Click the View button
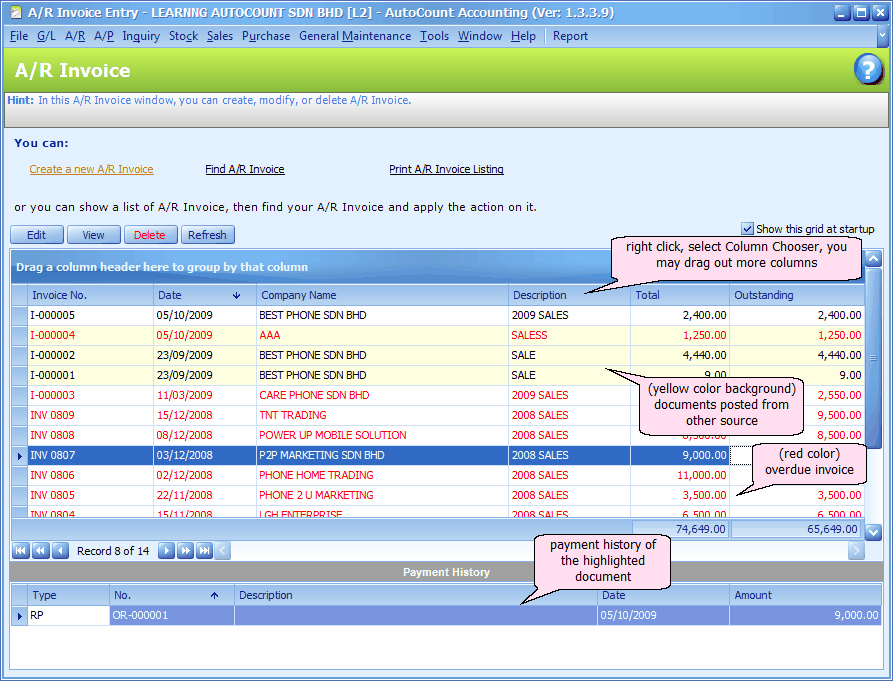 click(93, 235)
